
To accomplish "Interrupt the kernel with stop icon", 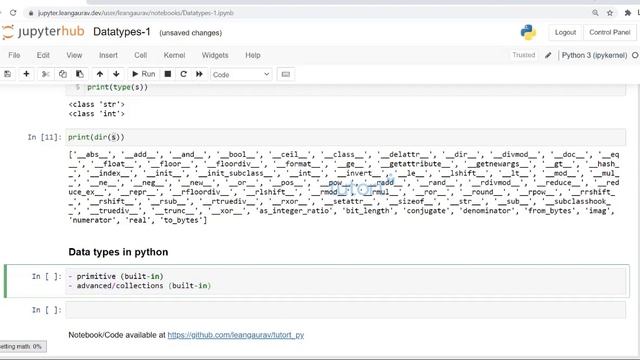I will click(168, 74).
